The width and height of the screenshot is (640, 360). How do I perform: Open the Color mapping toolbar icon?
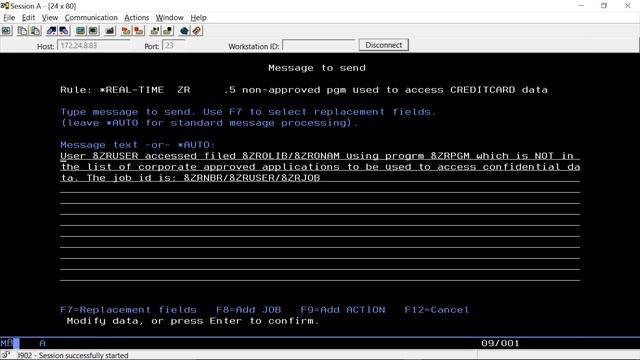[x=93, y=31]
